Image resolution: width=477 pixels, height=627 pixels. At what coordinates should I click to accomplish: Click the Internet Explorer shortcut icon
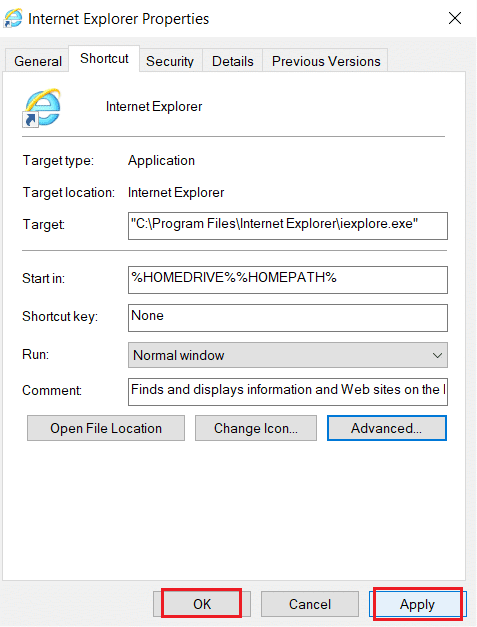click(42, 108)
